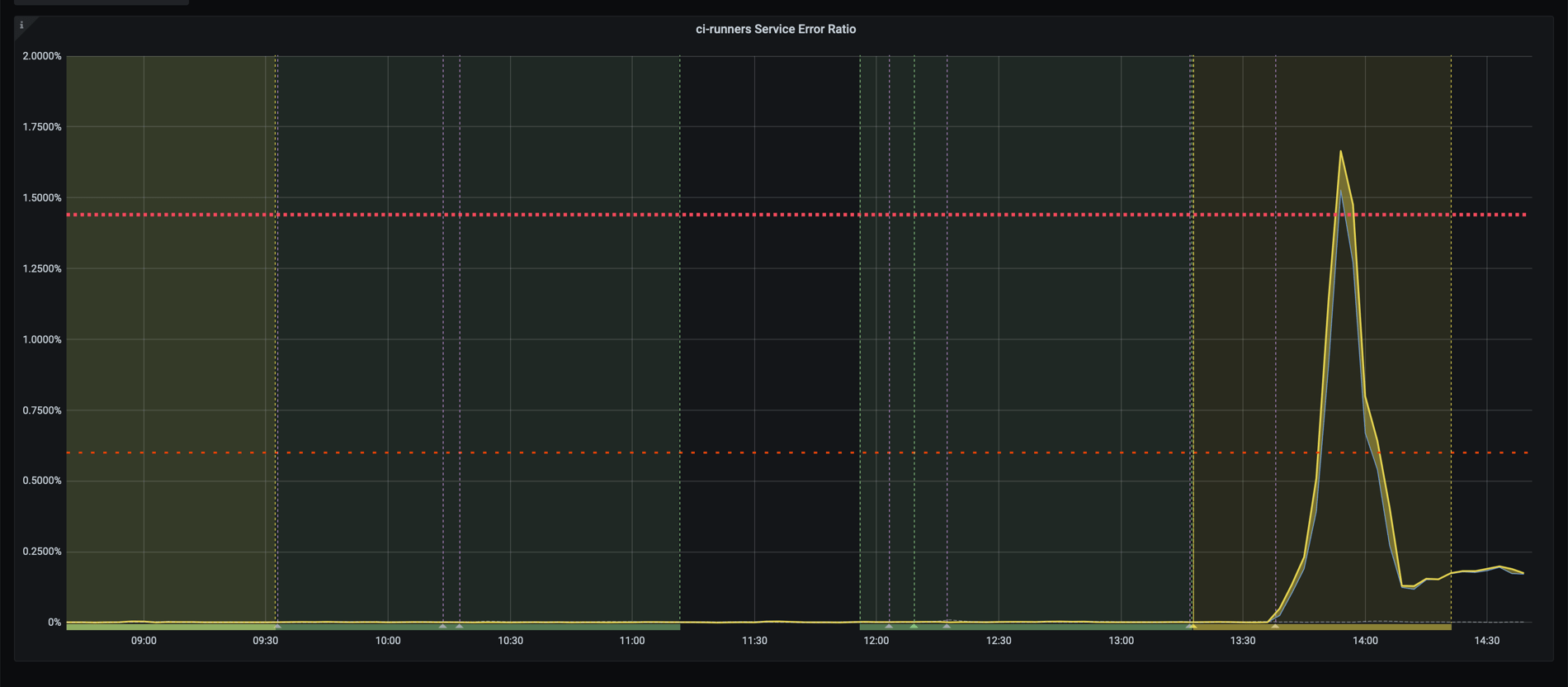Click the 11:30 time axis label
Viewport: 1568px width, 687px height.
(754, 641)
